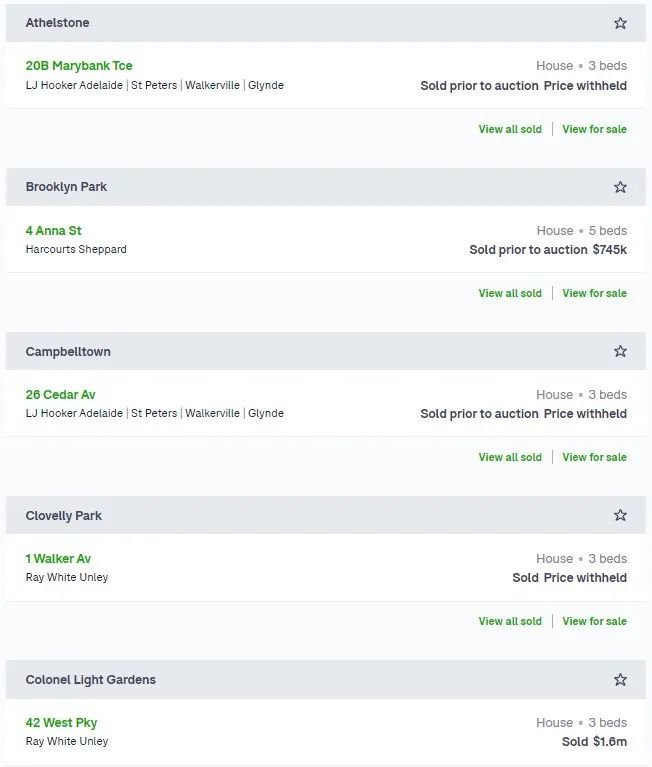View all sold in Clovelly Park
This screenshot has height=767, width=652.
(510, 621)
